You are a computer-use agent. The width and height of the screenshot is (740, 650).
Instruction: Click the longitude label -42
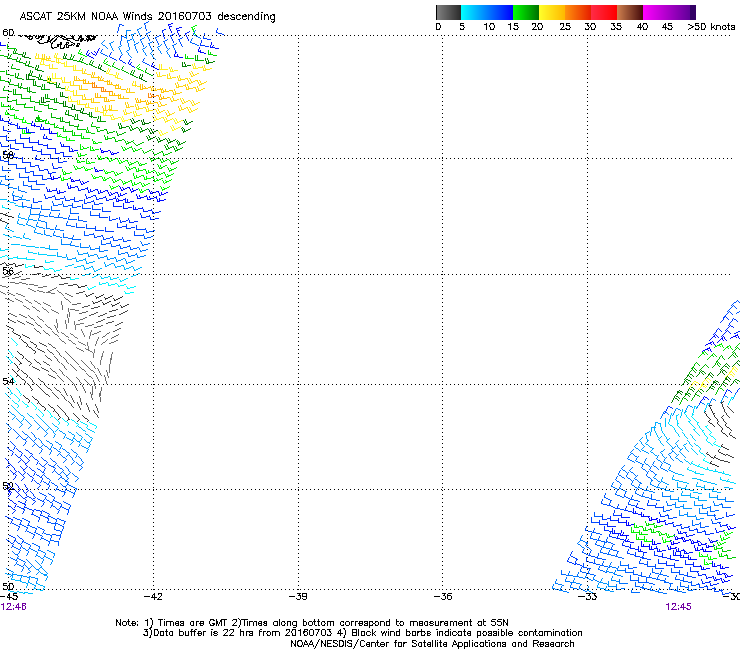click(x=153, y=597)
